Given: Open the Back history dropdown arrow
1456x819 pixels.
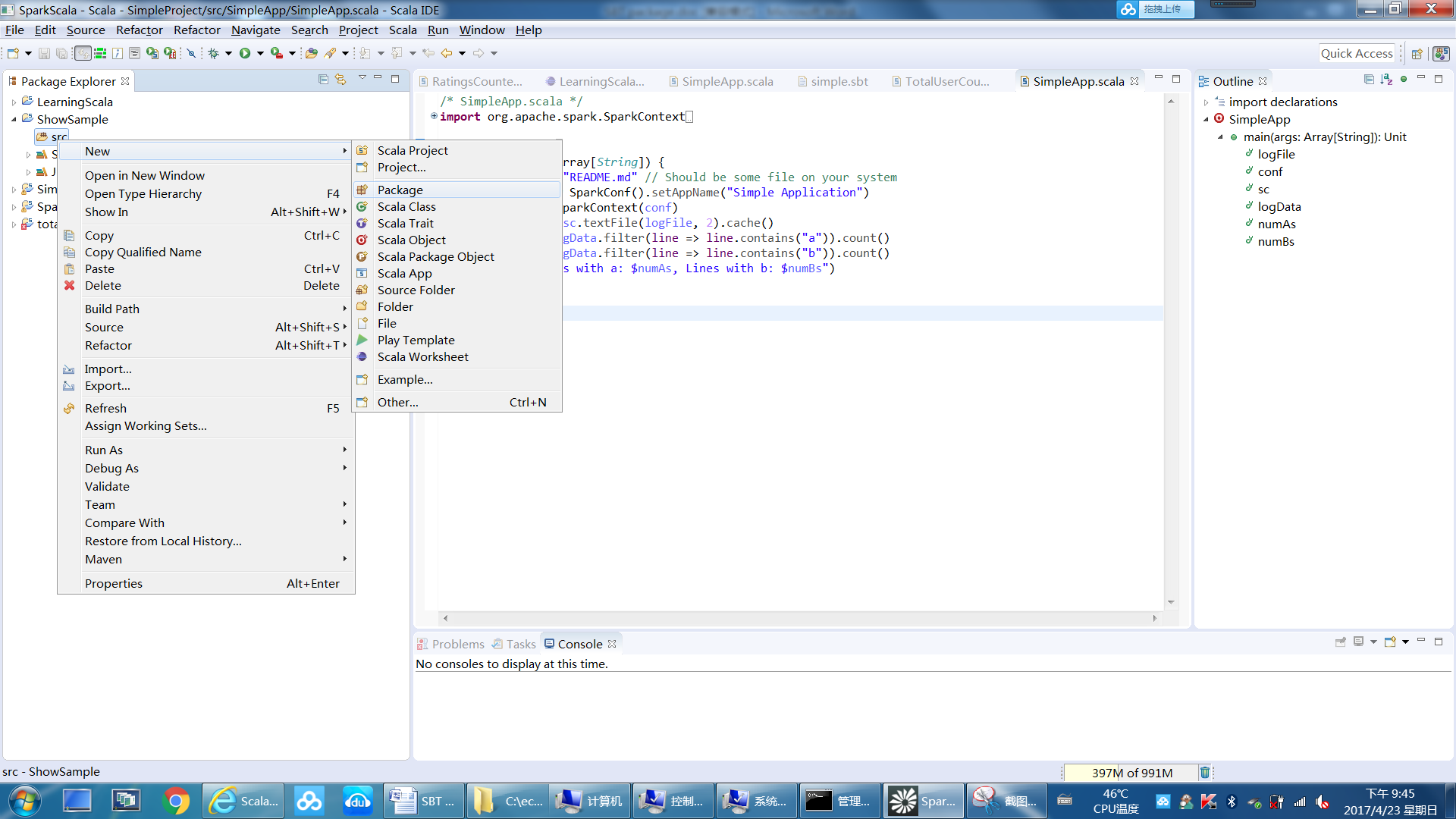Looking at the screenshot, I should point(462,53).
